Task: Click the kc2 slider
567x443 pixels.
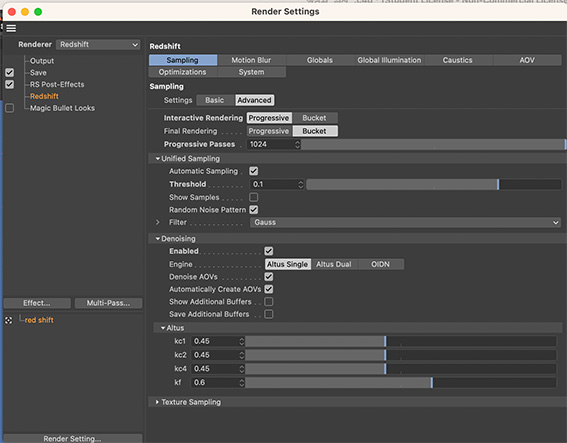Action: [x=401, y=355]
